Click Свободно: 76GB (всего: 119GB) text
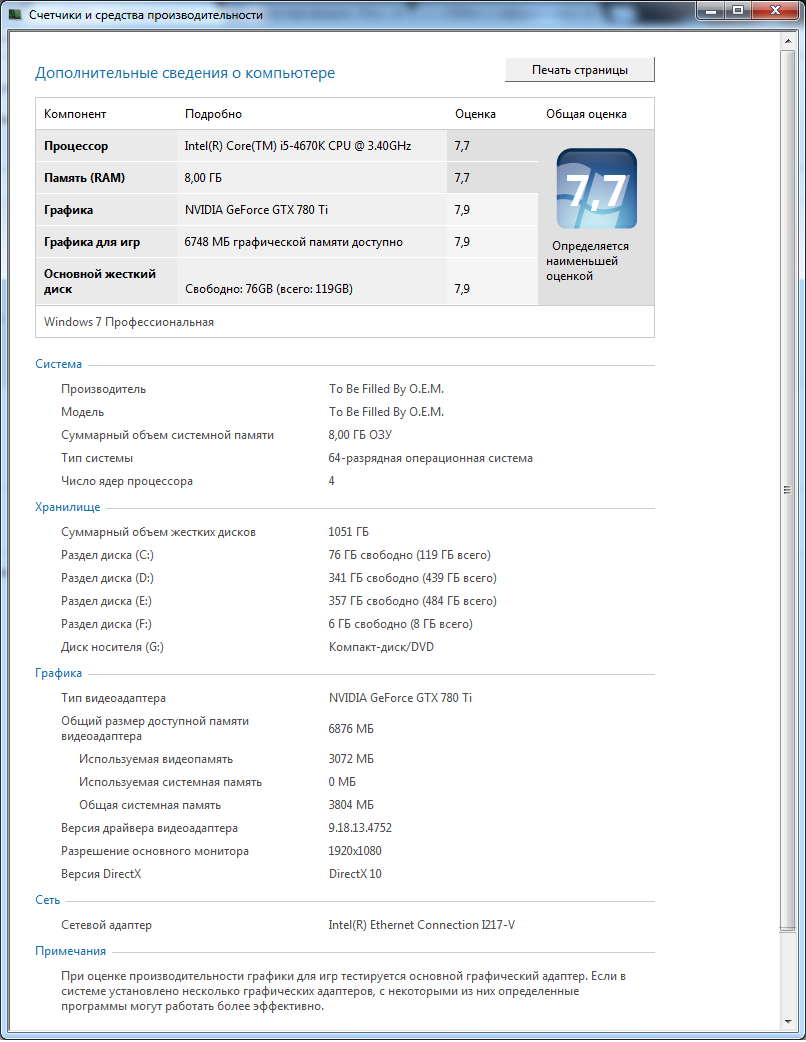Screen dimensions: 806x1042 pos(268,289)
